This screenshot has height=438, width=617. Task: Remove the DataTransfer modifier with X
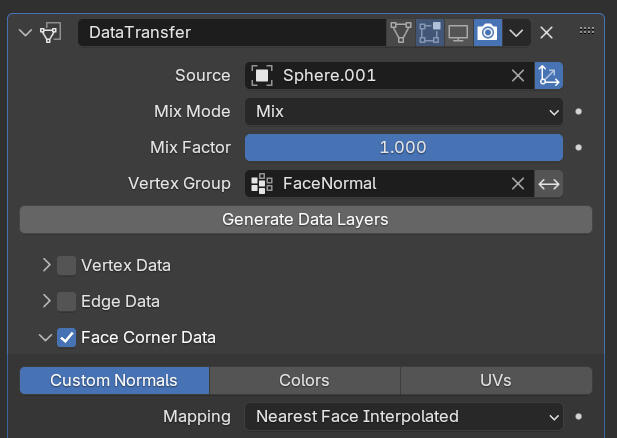tap(547, 32)
